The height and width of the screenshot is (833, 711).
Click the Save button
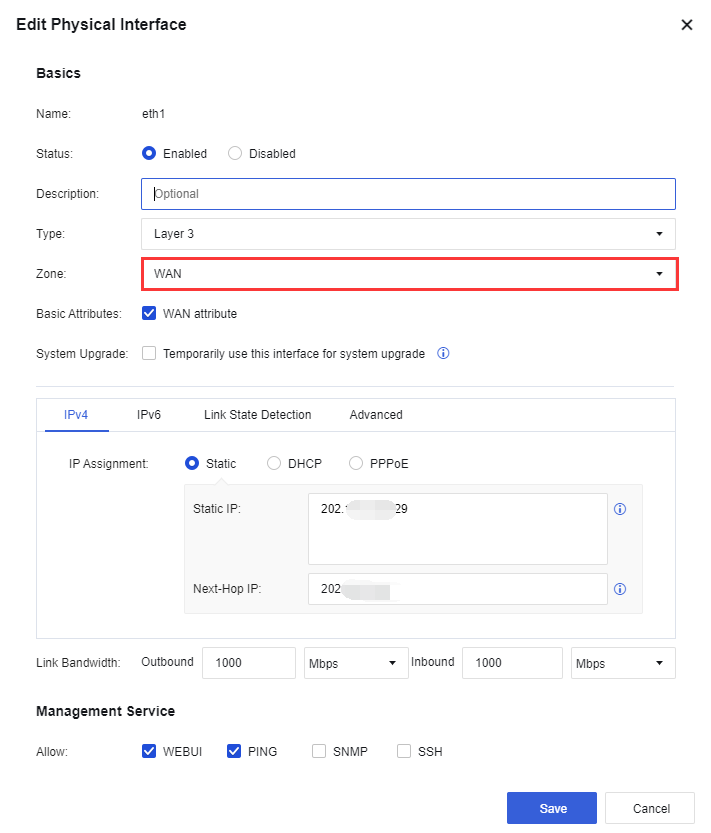(x=552, y=808)
